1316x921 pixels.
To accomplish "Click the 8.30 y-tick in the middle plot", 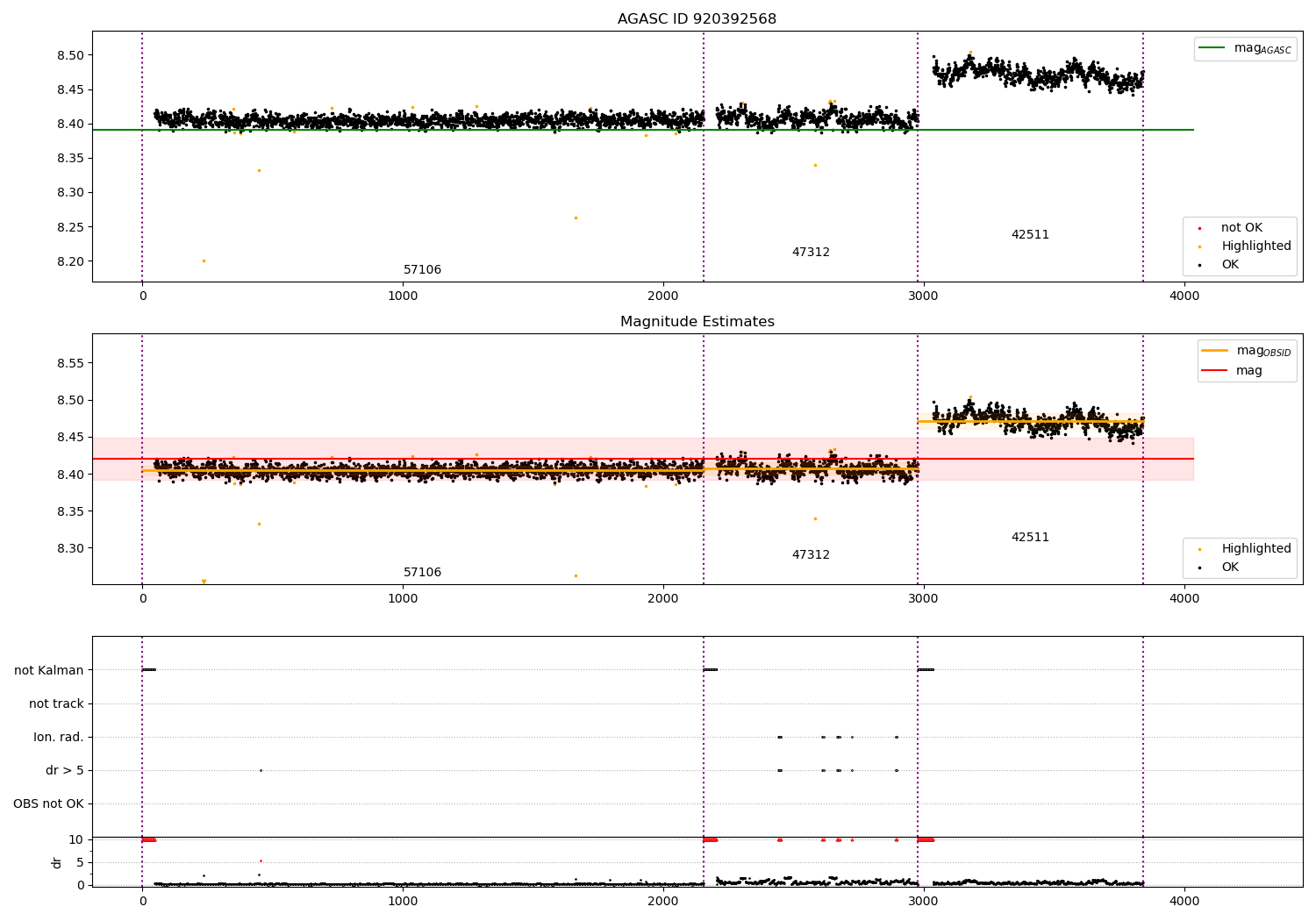I will coord(70,549).
